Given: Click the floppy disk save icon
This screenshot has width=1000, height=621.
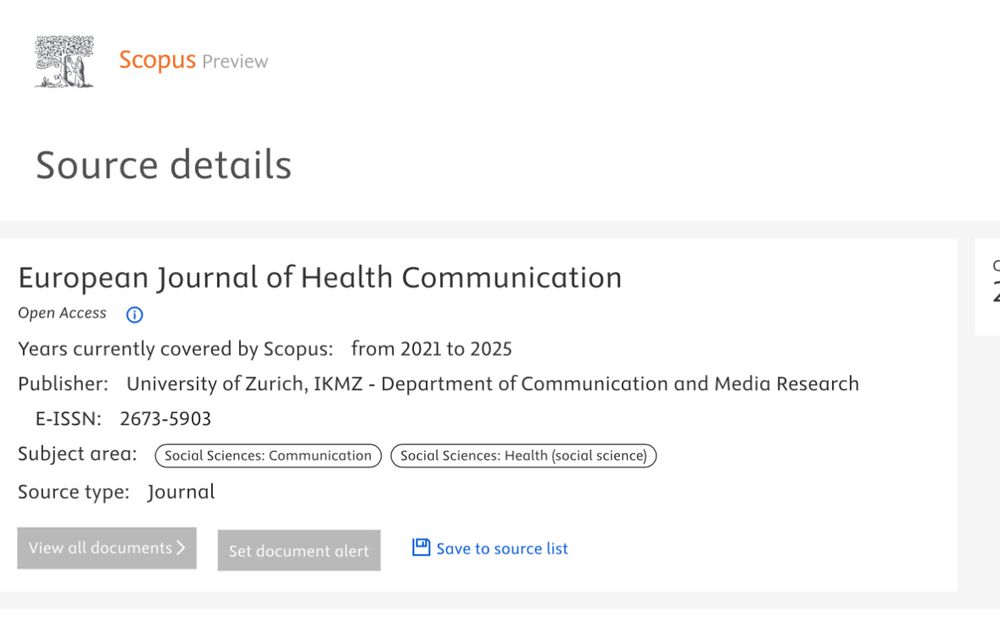Looking at the screenshot, I should [421, 547].
